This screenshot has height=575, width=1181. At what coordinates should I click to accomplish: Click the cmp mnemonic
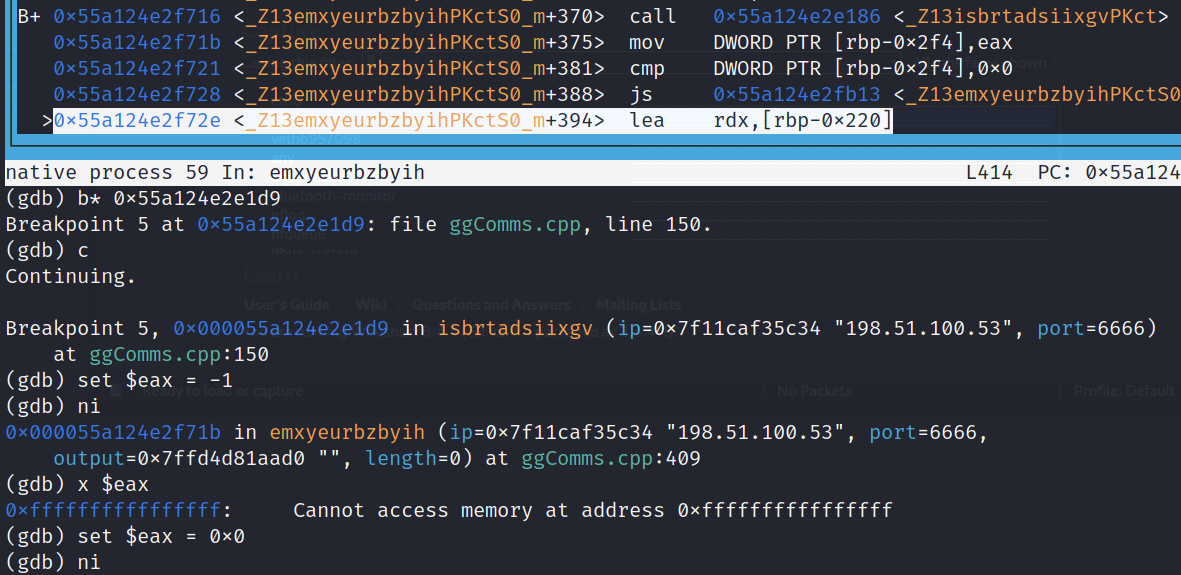[646, 69]
